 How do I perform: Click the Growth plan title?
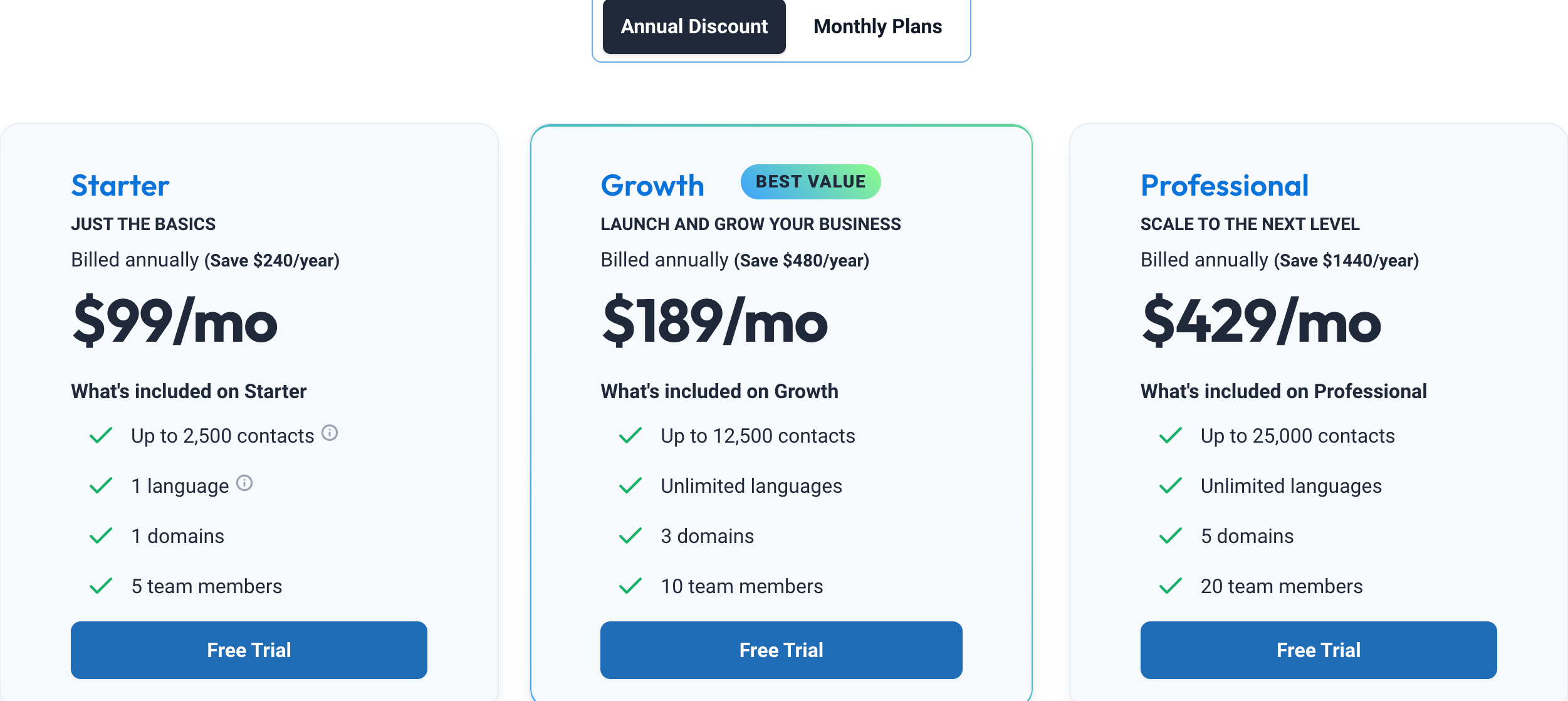click(652, 186)
